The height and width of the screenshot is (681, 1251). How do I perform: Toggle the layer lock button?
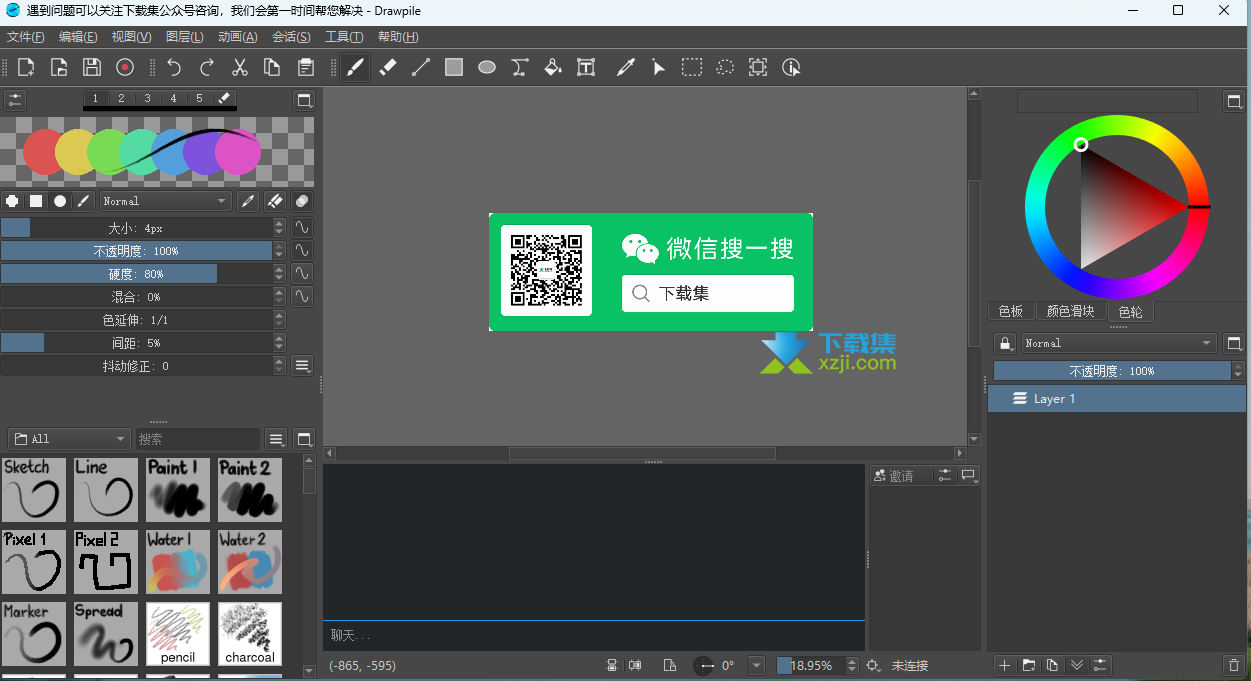click(x=1006, y=343)
